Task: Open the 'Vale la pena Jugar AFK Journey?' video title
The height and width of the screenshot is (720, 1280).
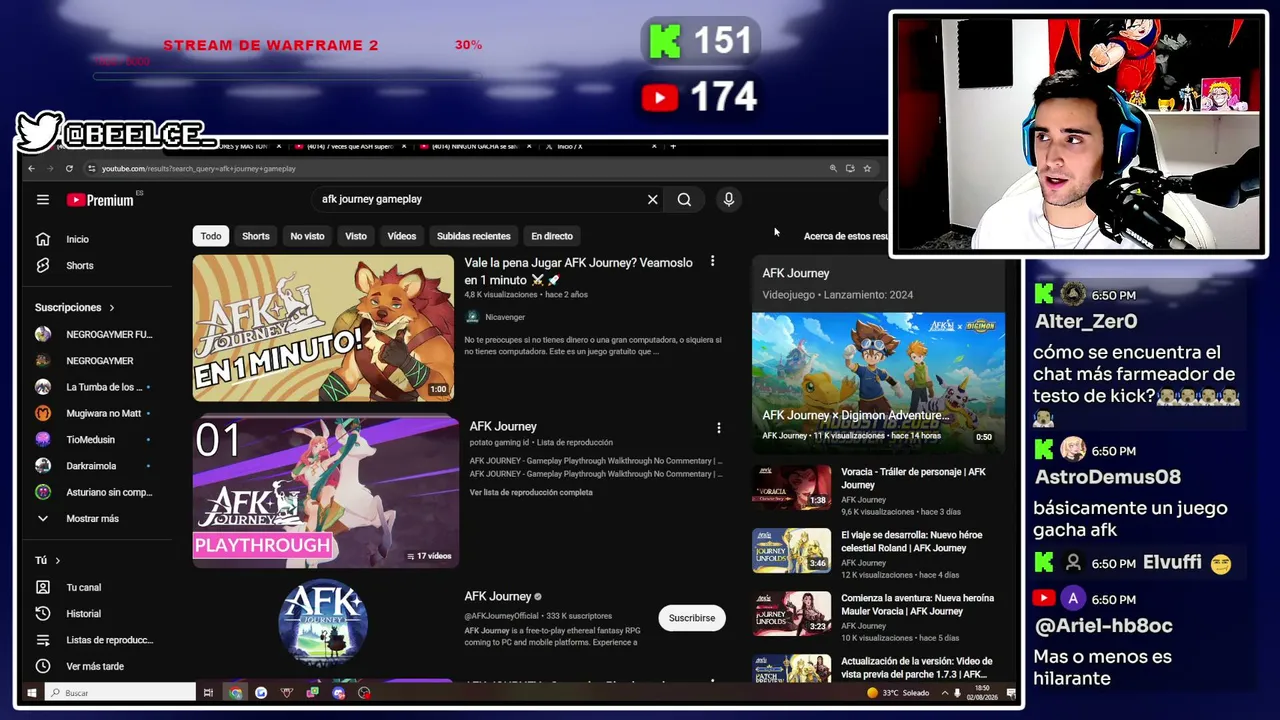Action: tap(579, 271)
